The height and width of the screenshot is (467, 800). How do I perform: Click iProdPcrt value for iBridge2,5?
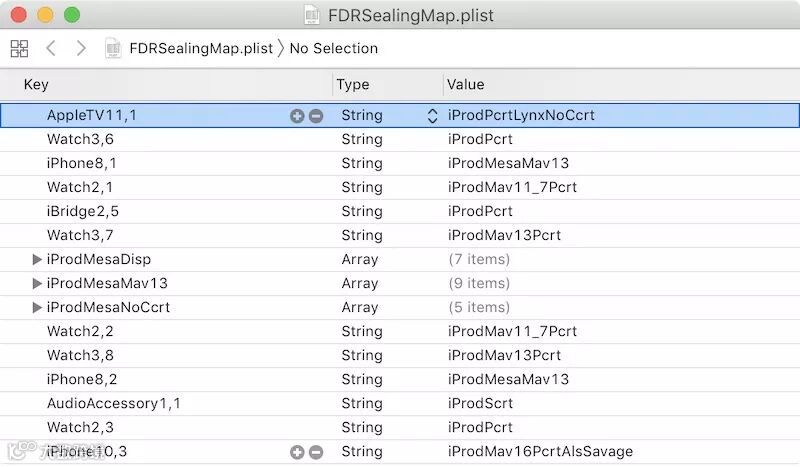point(480,211)
